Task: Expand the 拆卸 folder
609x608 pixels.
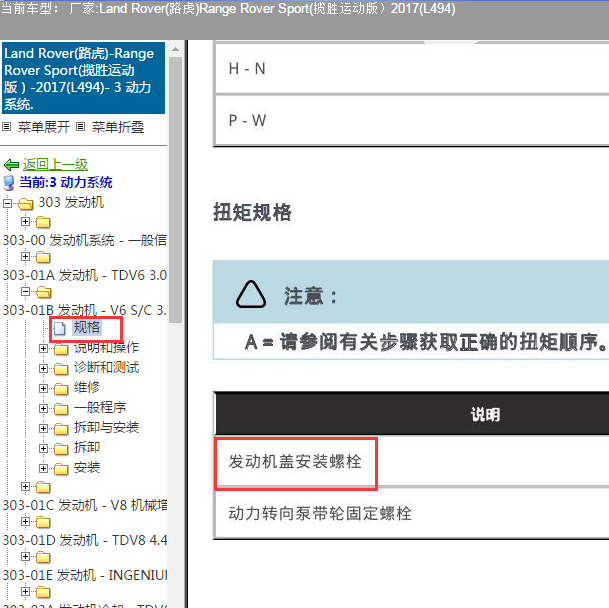Action: (x=43, y=448)
